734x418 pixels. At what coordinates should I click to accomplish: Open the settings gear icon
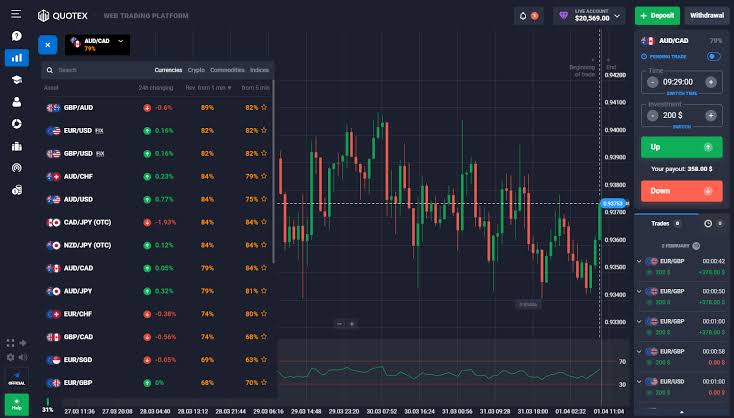(x=10, y=357)
